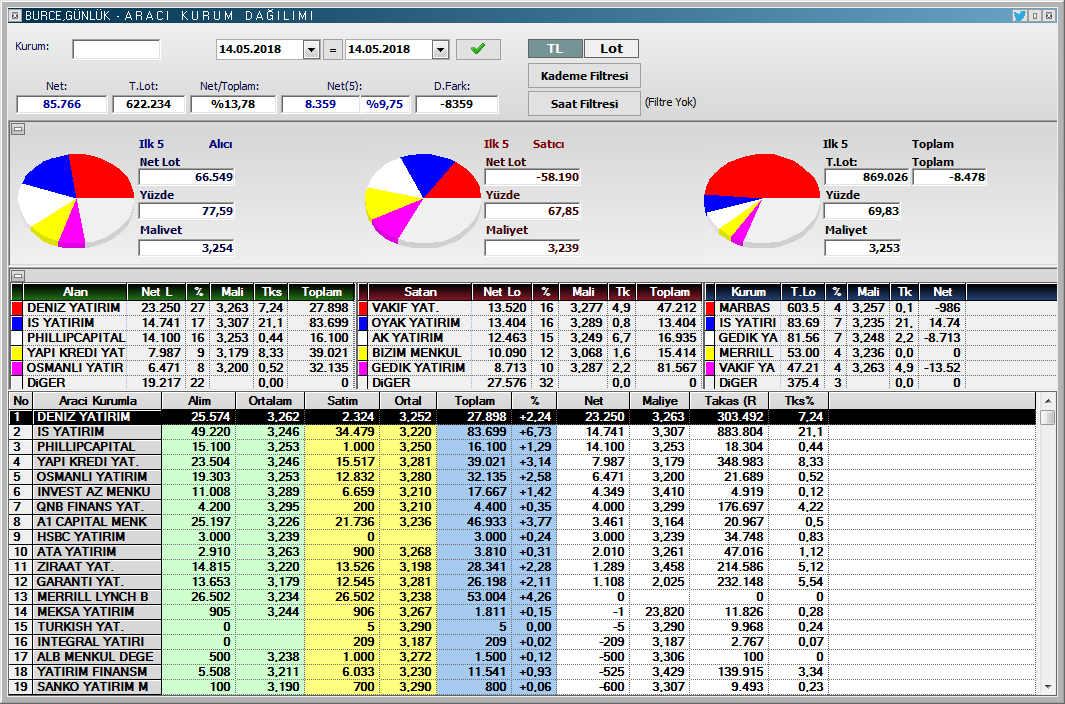Click AK YATIRIM in the Satan table

point(407,338)
